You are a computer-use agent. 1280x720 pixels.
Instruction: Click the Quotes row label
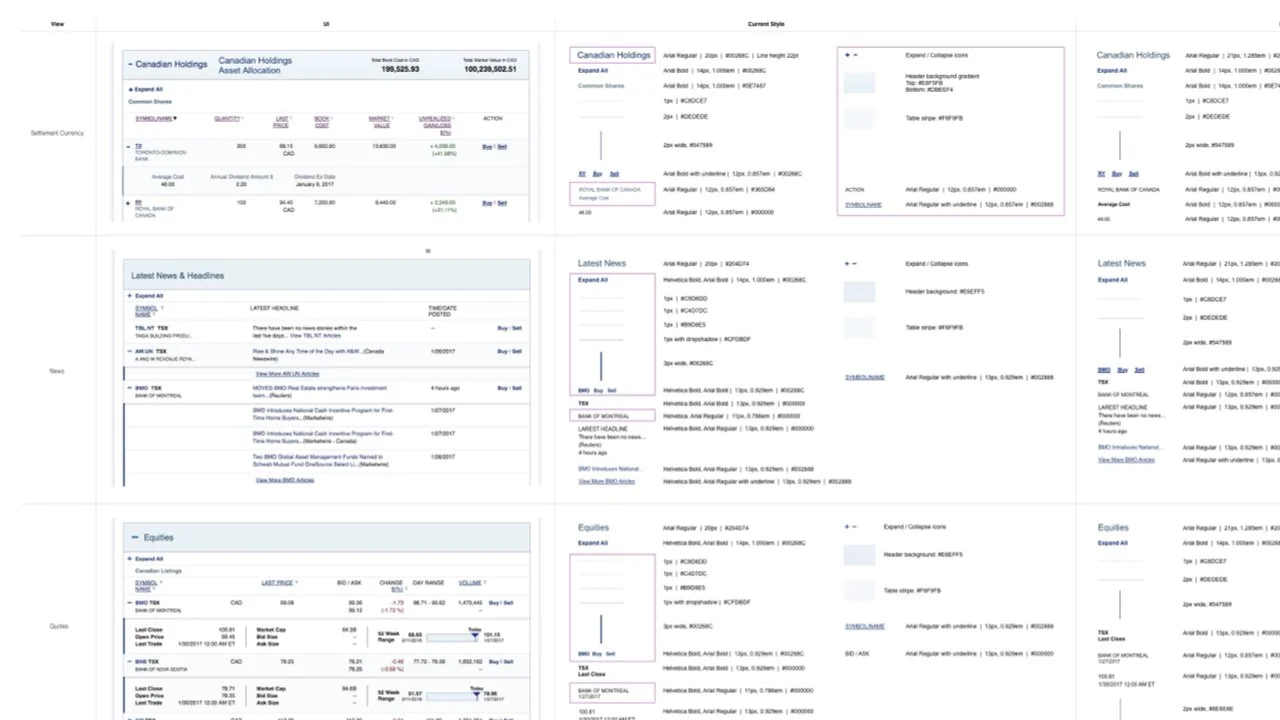pyautogui.click(x=59, y=626)
